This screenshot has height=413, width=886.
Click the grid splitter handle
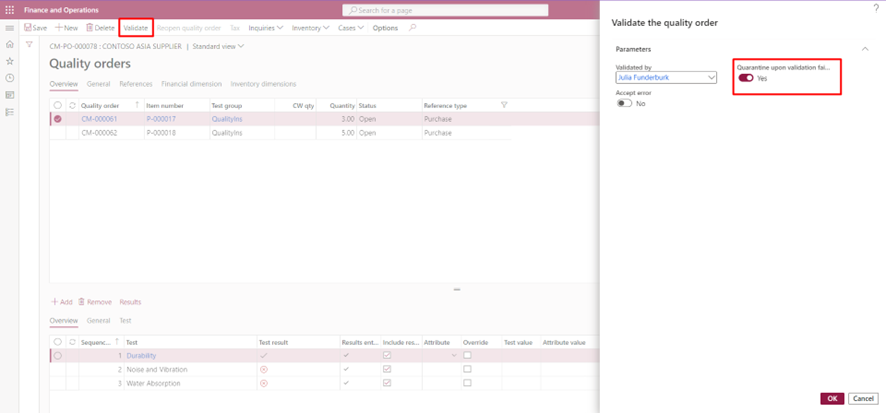[x=457, y=289]
